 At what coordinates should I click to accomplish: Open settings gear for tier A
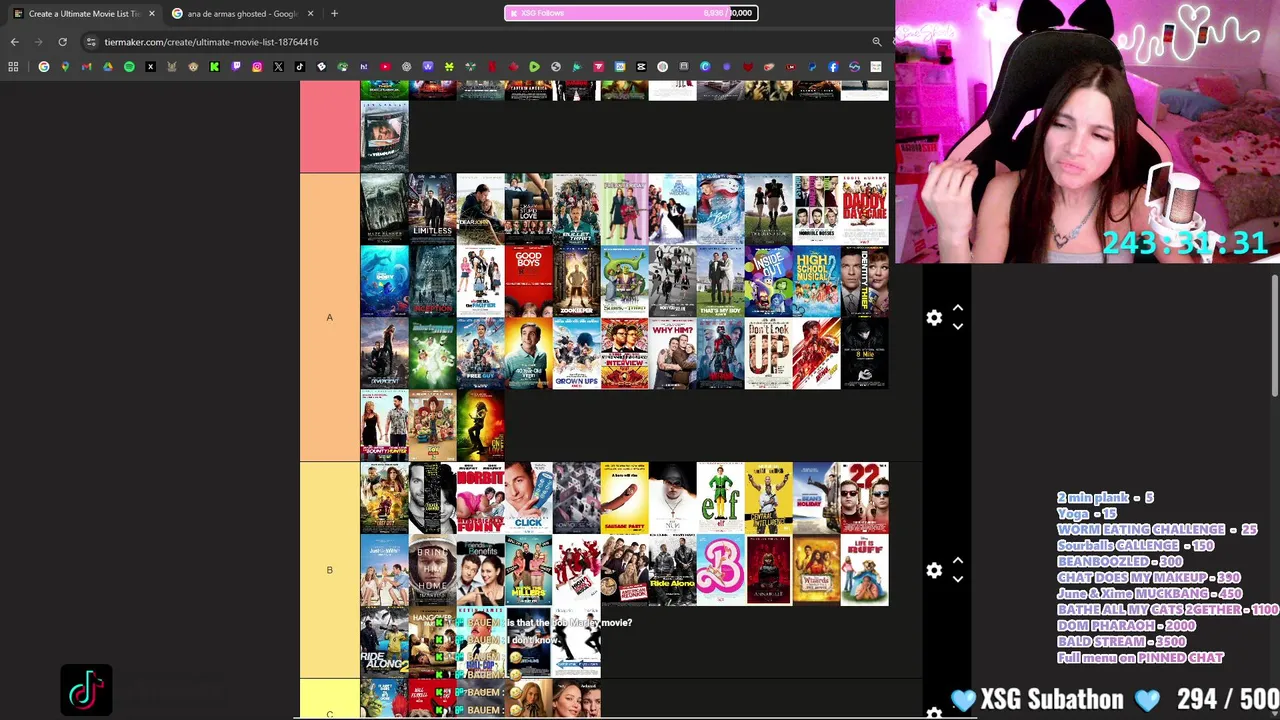tap(934, 317)
